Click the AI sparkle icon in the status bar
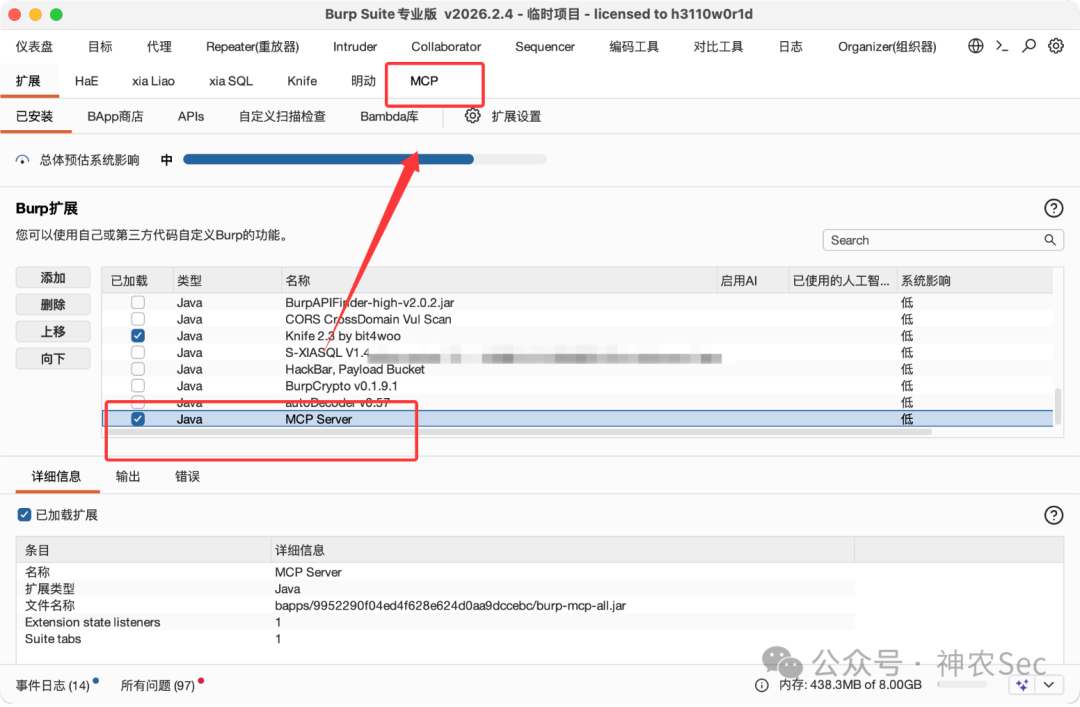 pyautogui.click(x=1022, y=685)
